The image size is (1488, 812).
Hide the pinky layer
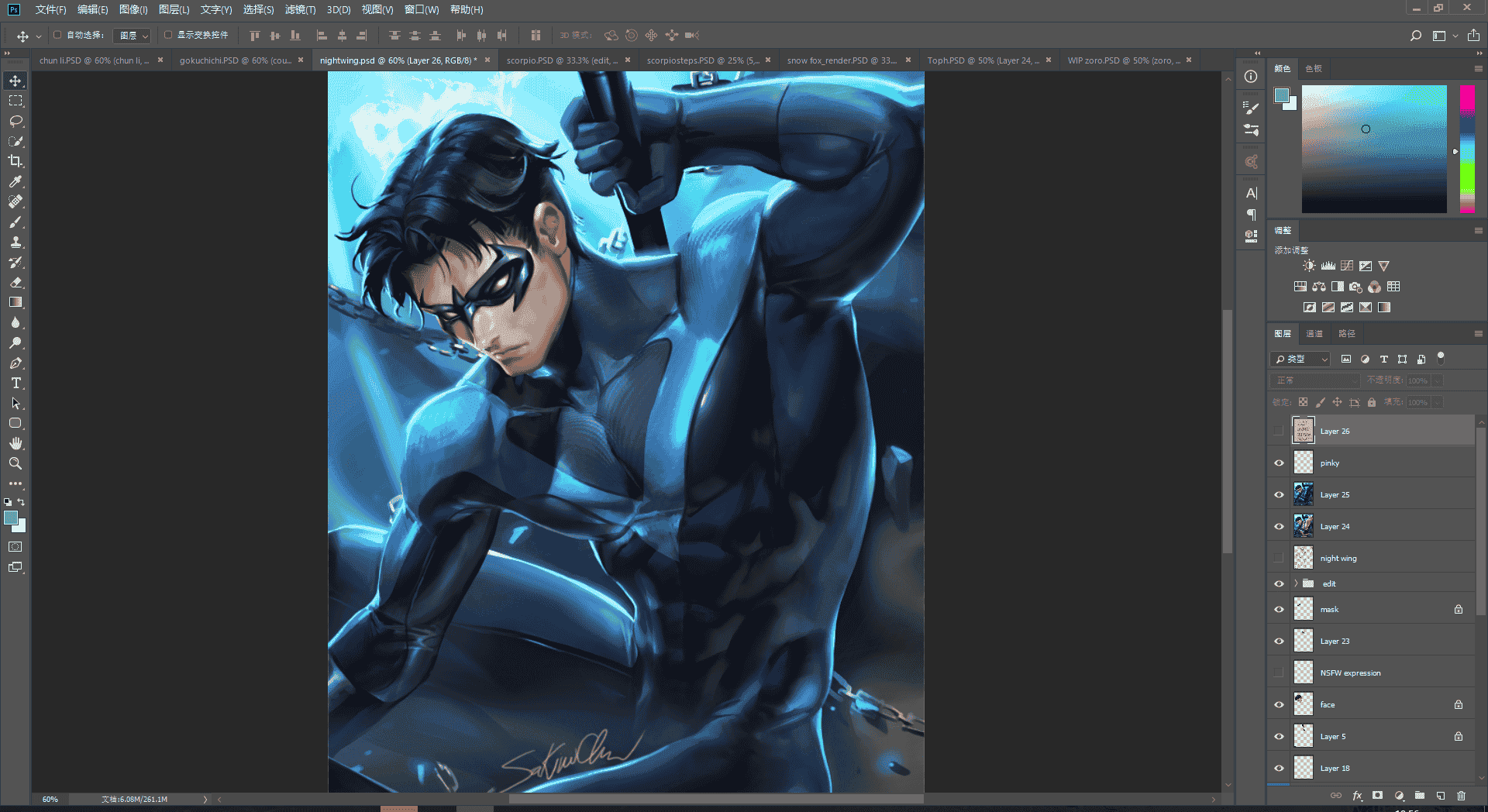tap(1279, 463)
